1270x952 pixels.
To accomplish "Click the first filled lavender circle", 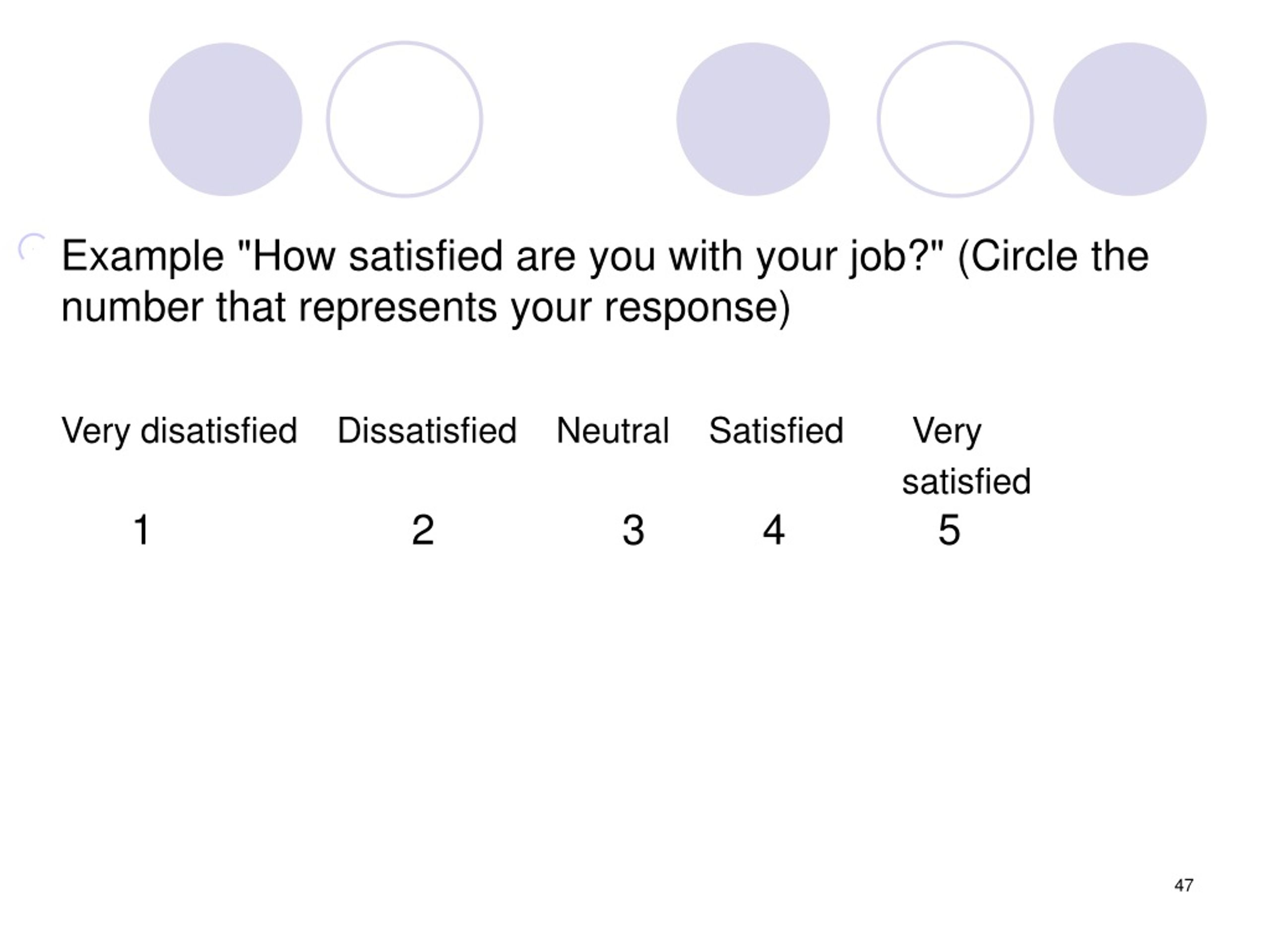I will tap(226, 119).
